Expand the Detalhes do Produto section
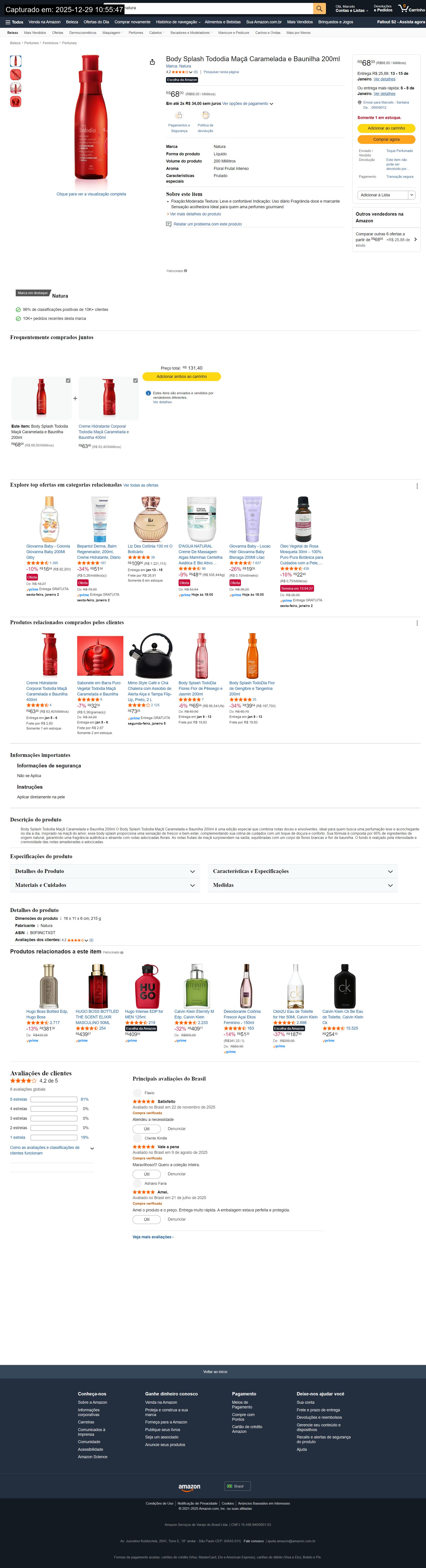Image resolution: width=426 pixels, height=1568 pixels. 105,871
